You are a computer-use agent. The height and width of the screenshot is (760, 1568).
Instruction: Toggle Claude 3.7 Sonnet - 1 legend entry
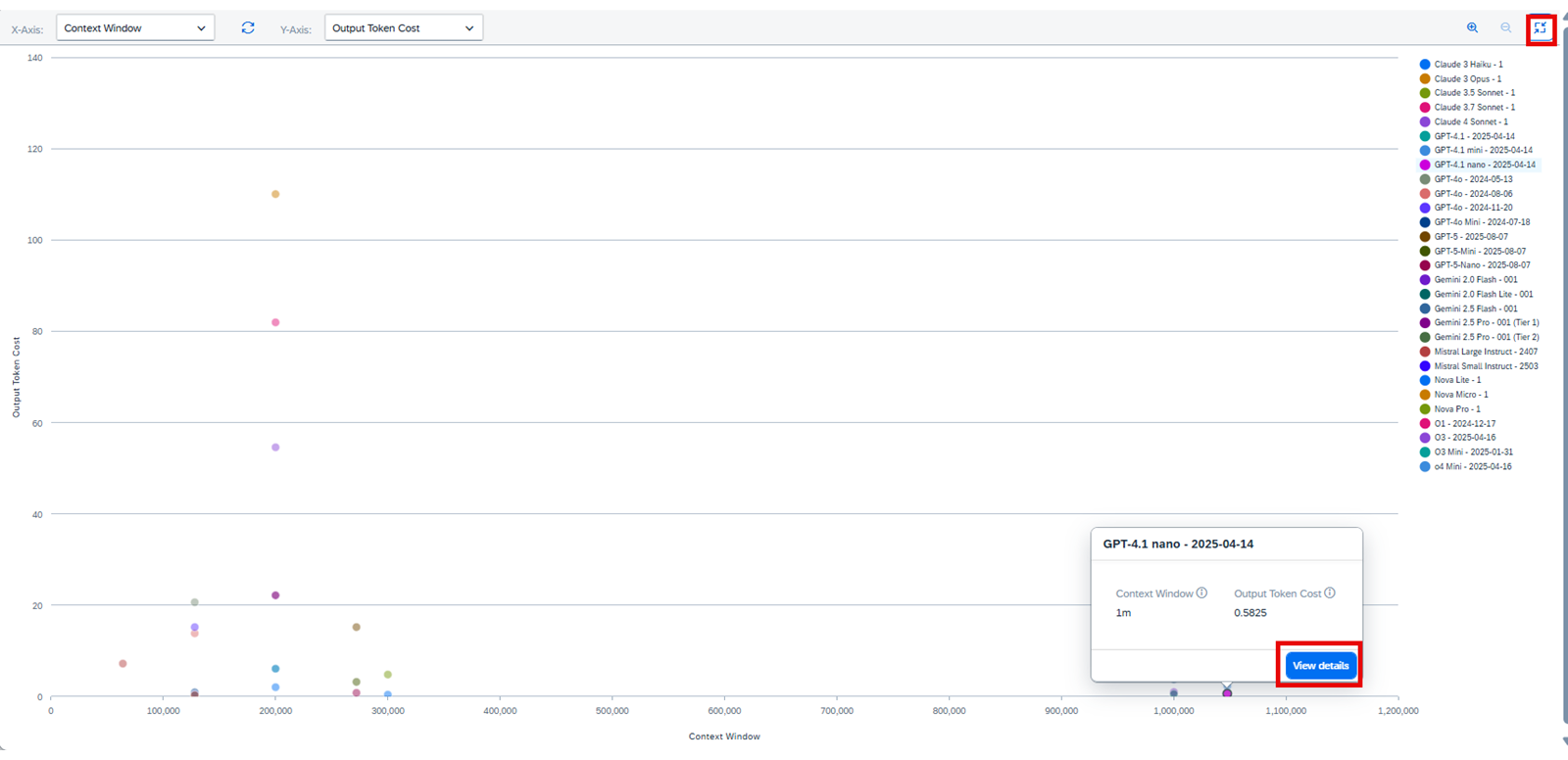pos(1467,108)
